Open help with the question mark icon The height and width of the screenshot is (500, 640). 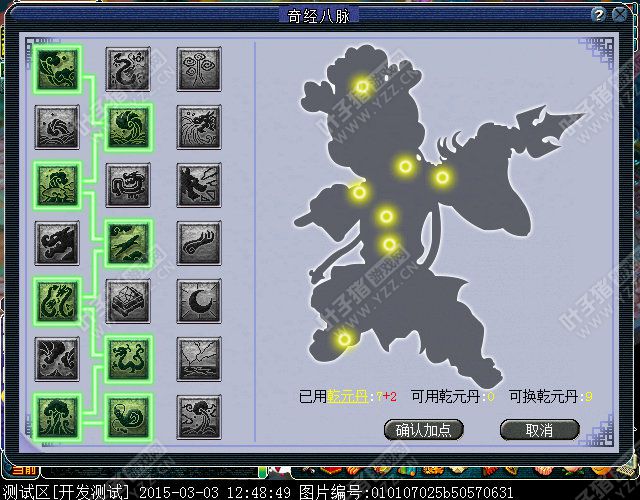pyautogui.click(x=598, y=15)
